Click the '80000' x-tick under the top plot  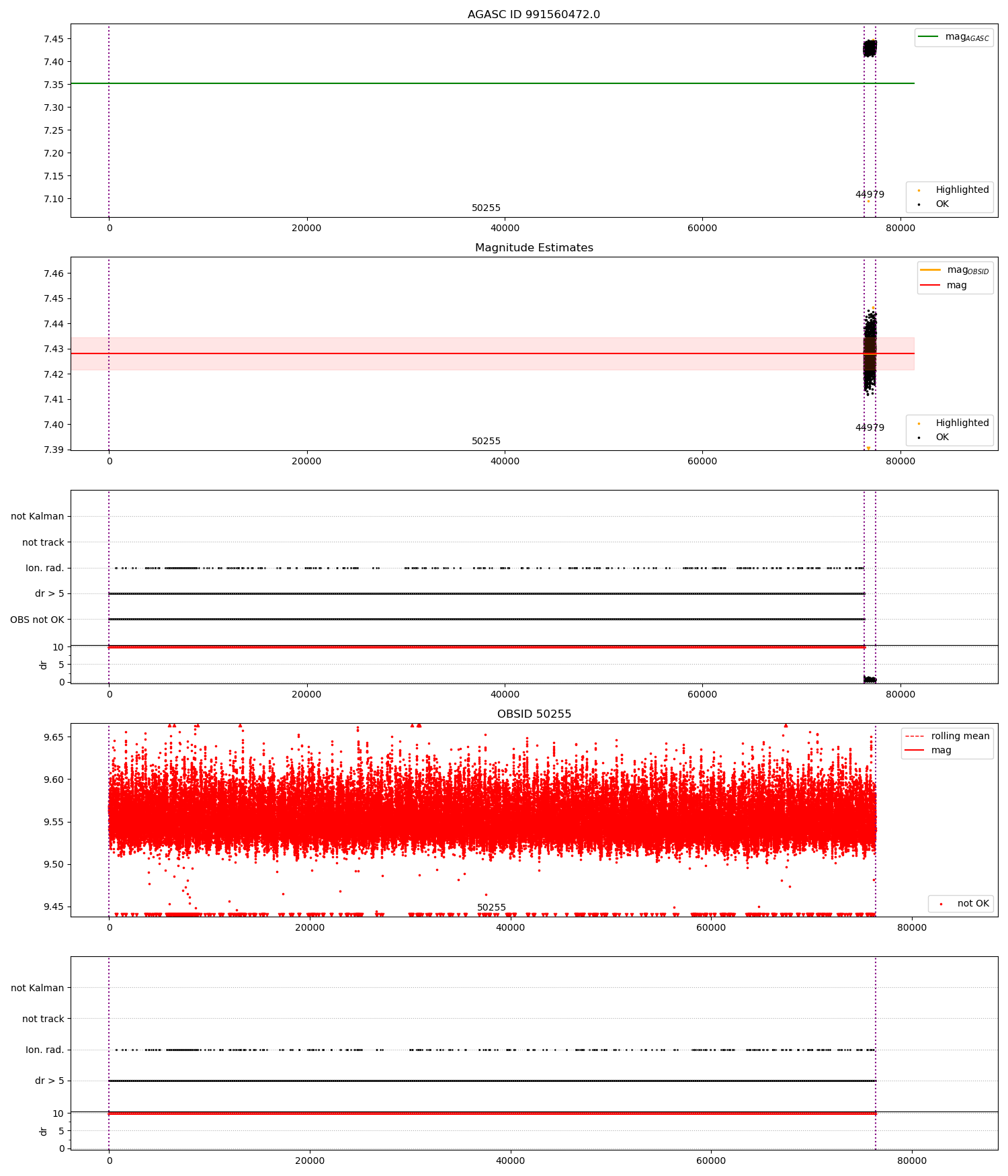pos(900,228)
